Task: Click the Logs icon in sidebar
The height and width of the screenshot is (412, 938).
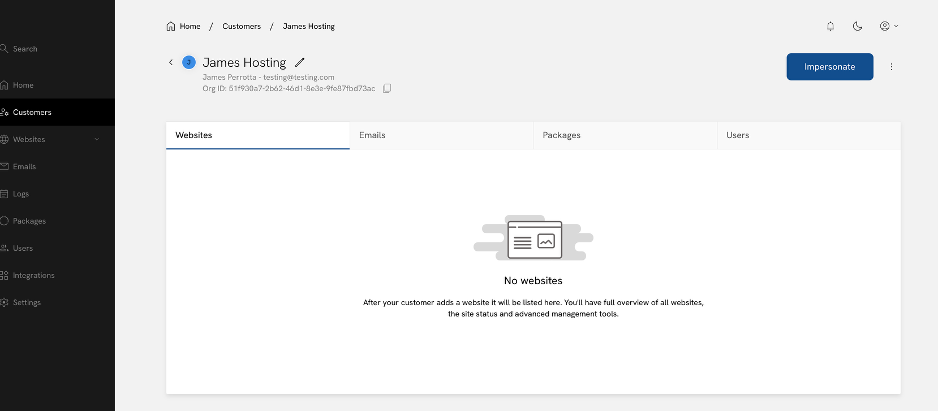Action: pos(4,194)
